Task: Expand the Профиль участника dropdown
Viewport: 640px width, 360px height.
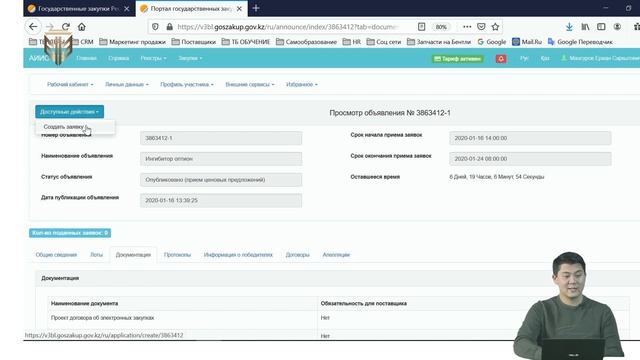Action: [x=187, y=84]
